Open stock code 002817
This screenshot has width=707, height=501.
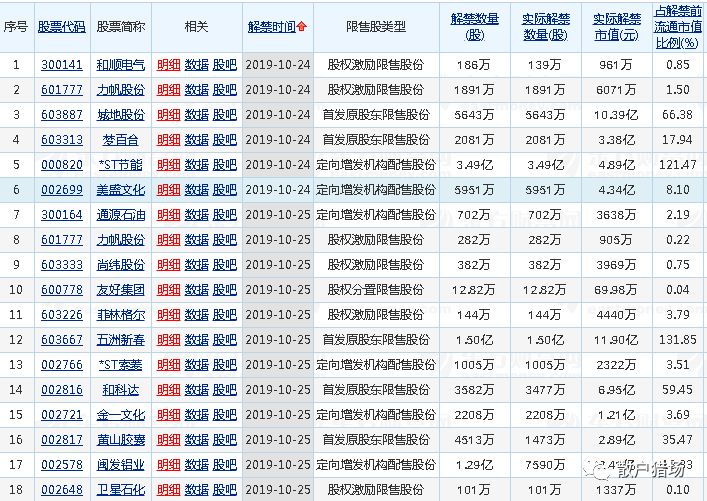(x=62, y=440)
